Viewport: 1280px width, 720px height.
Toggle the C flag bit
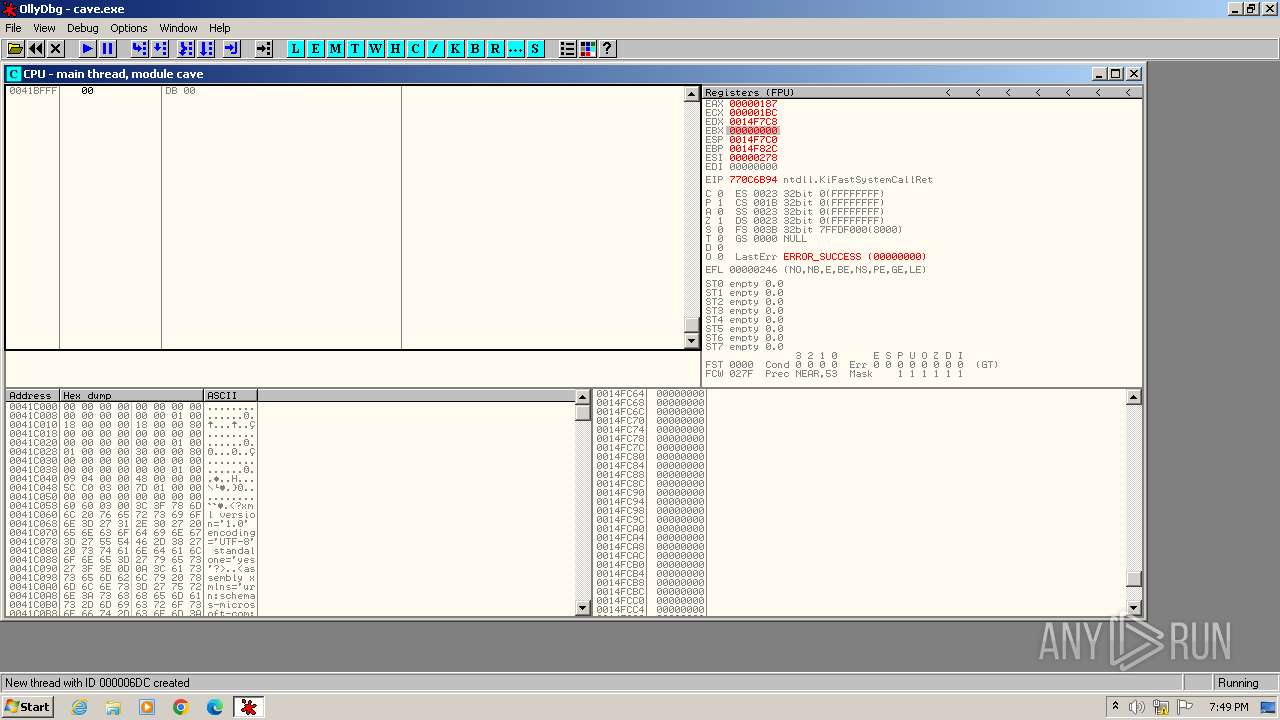click(721, 194)
